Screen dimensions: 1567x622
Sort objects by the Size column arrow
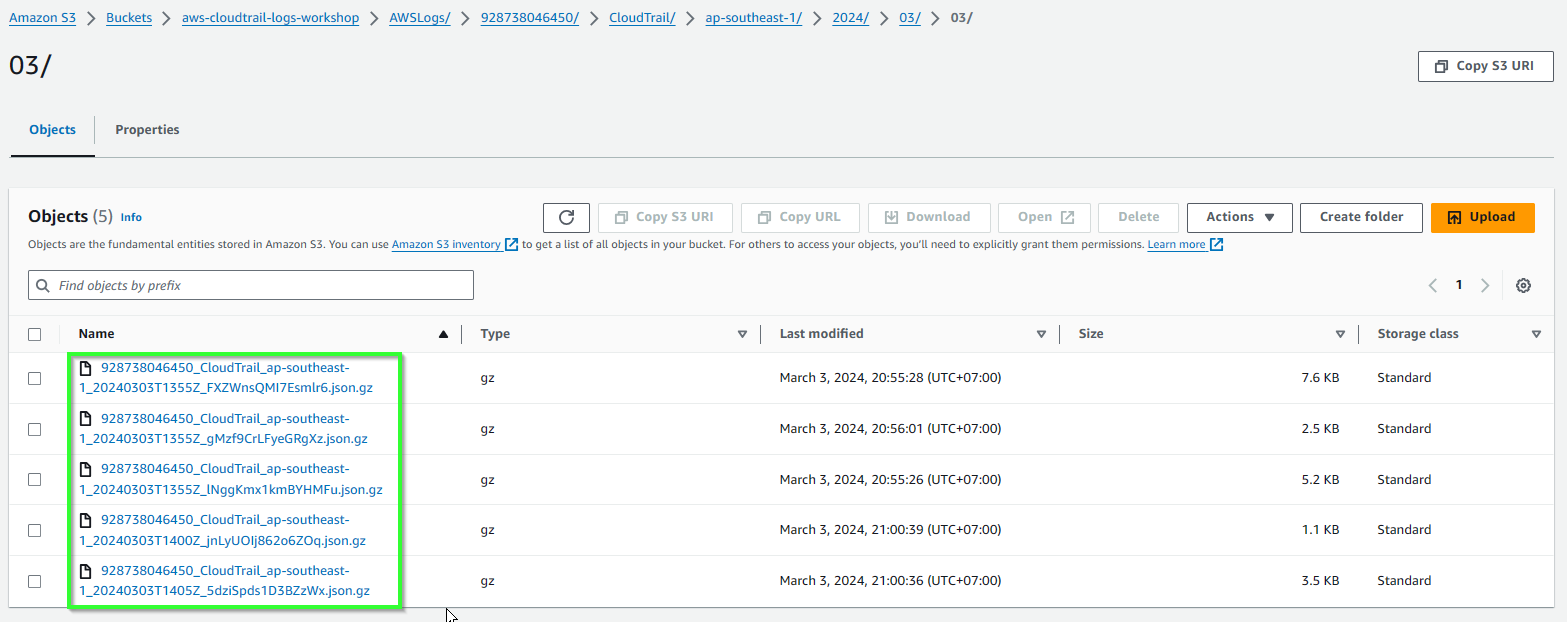click(x=1340, y=334)
